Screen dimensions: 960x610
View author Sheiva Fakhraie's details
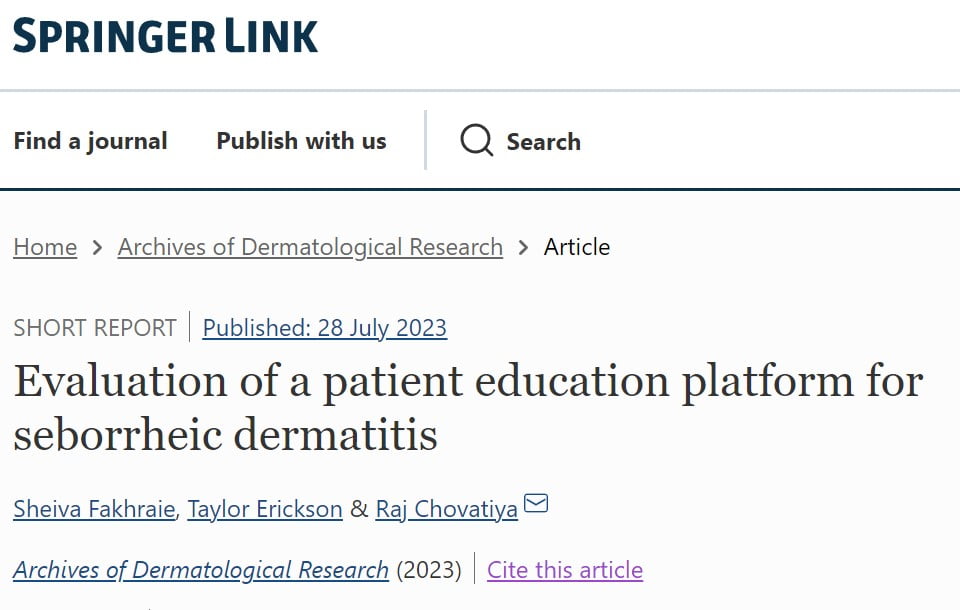(95, 509)
